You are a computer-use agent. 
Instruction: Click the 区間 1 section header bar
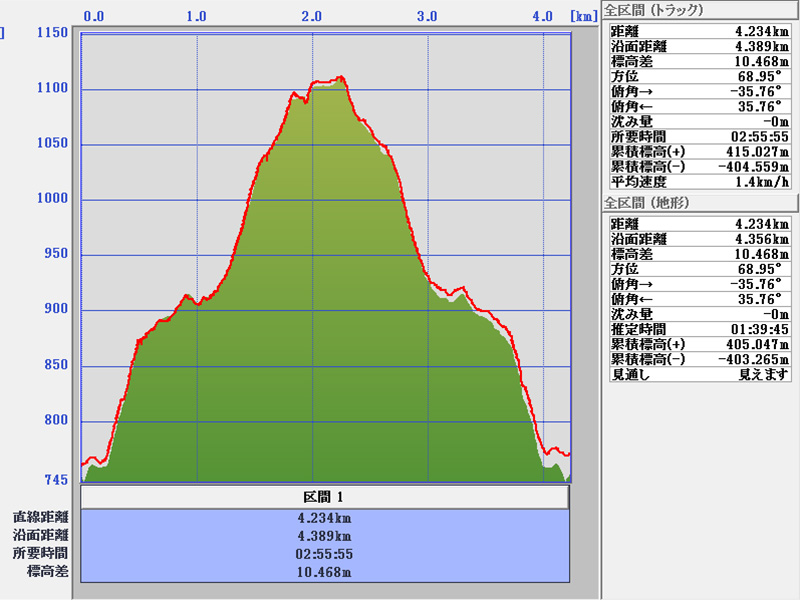324,497
